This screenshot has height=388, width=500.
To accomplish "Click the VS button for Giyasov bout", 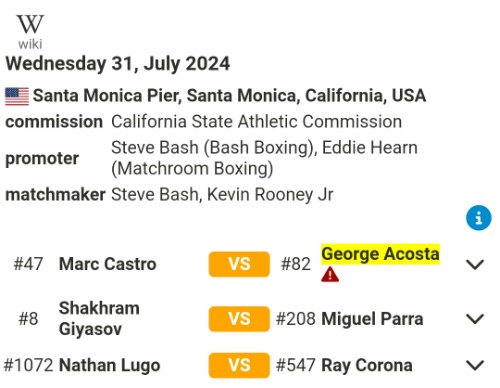I will point(239,319).
